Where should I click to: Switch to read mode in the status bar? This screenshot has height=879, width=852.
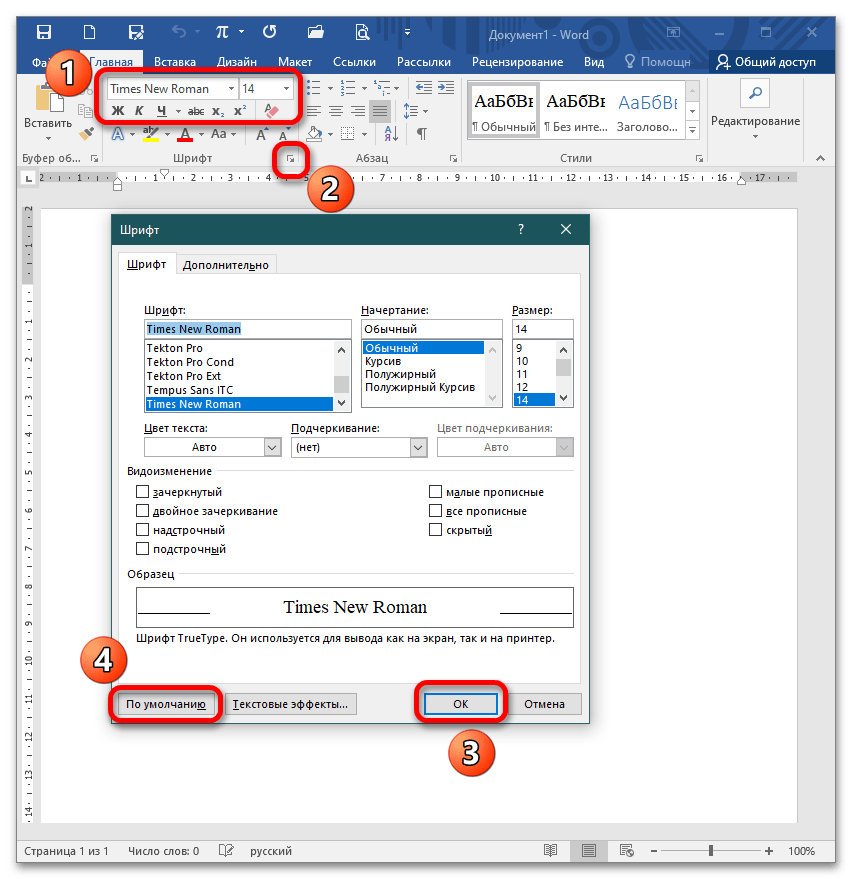point(550,851)
